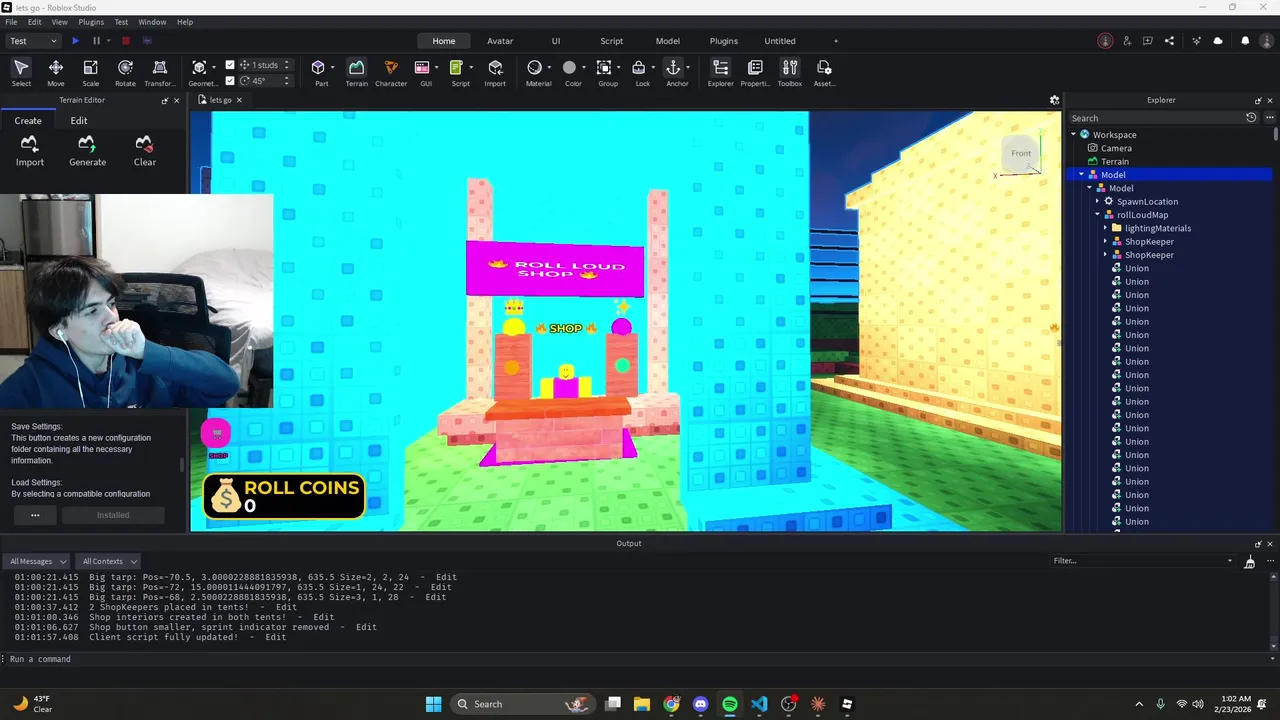Viewport: 1280px width, 720px height.
Task: Open the Plugins menu
Action: tap(91, 22)
